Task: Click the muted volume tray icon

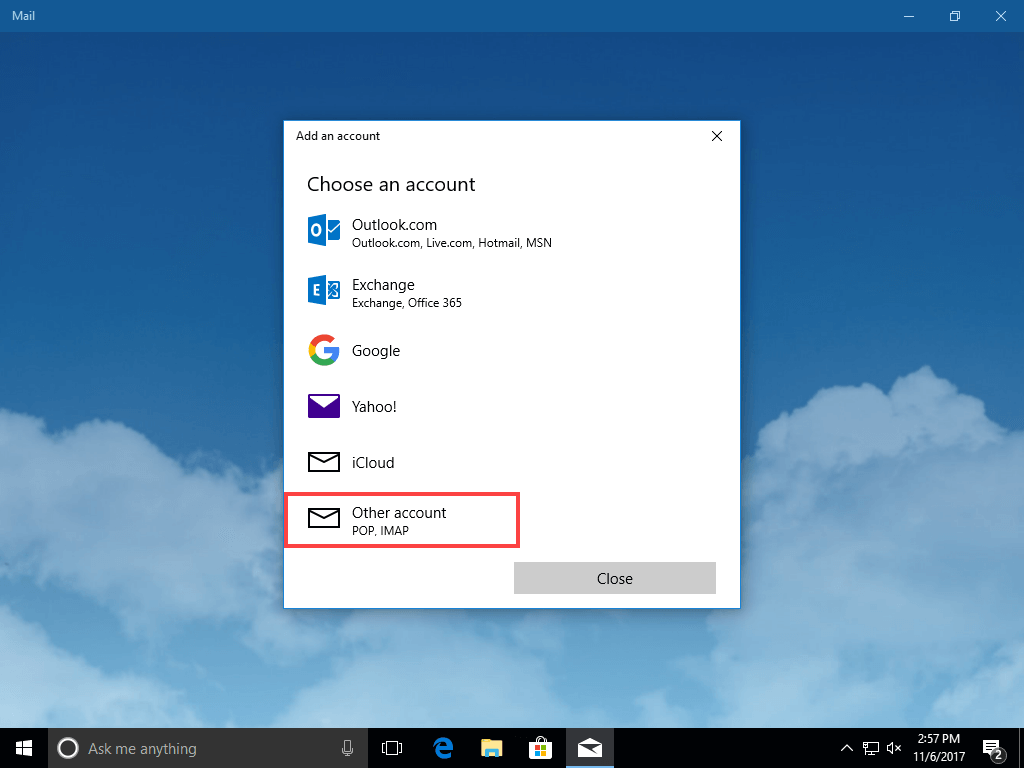Action: pos(894,748)
